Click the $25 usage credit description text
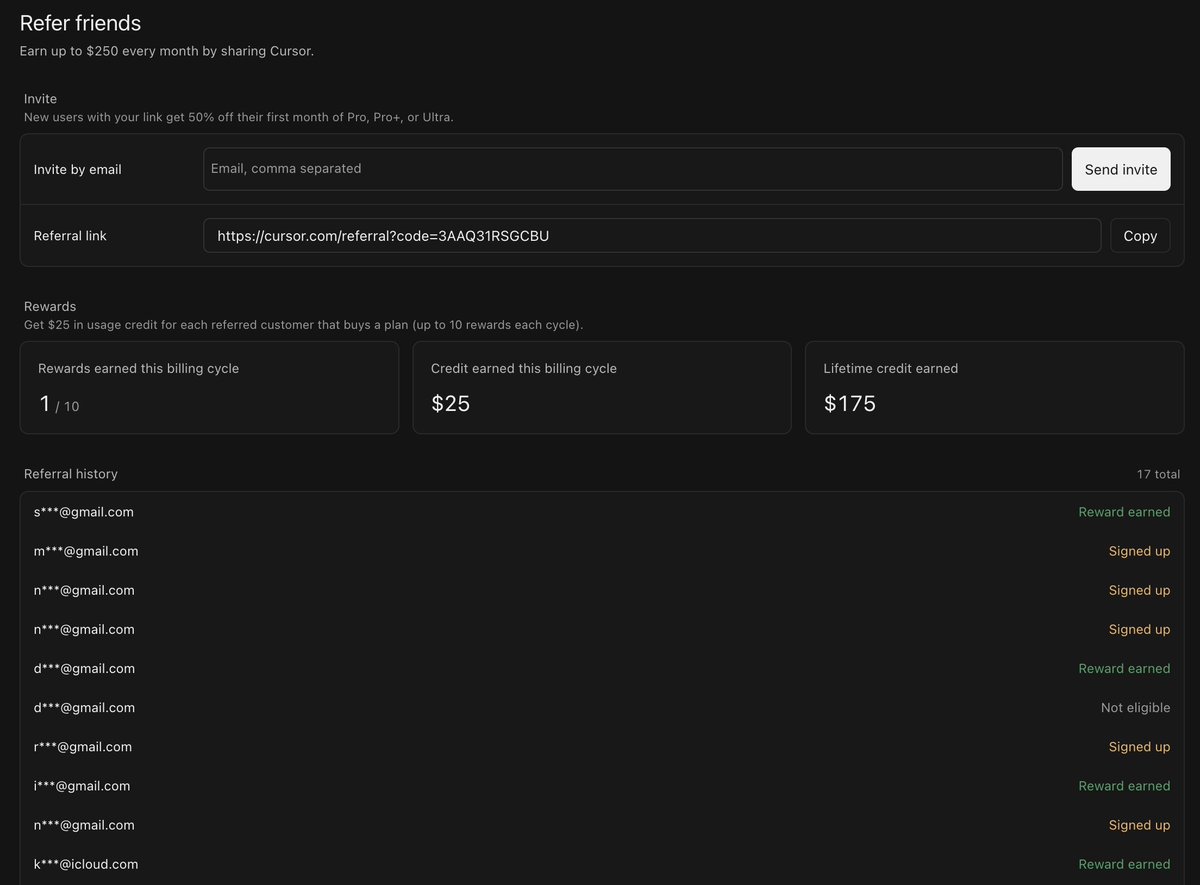 (304, 325)
